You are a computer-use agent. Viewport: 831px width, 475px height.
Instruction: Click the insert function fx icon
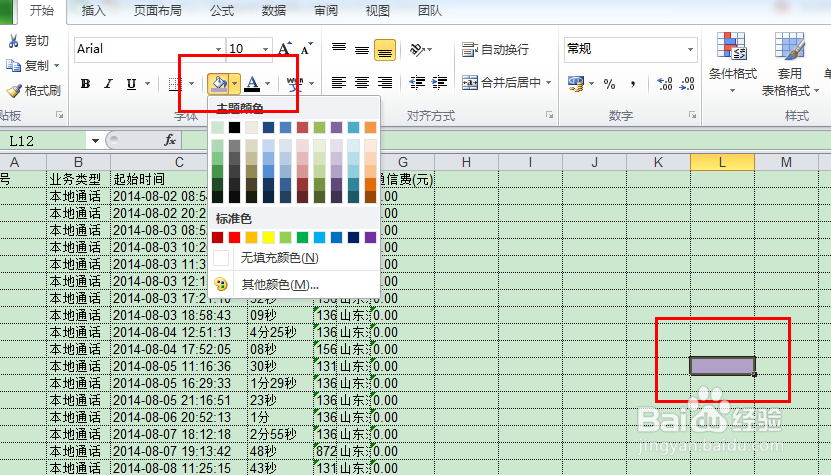[170, 140]
